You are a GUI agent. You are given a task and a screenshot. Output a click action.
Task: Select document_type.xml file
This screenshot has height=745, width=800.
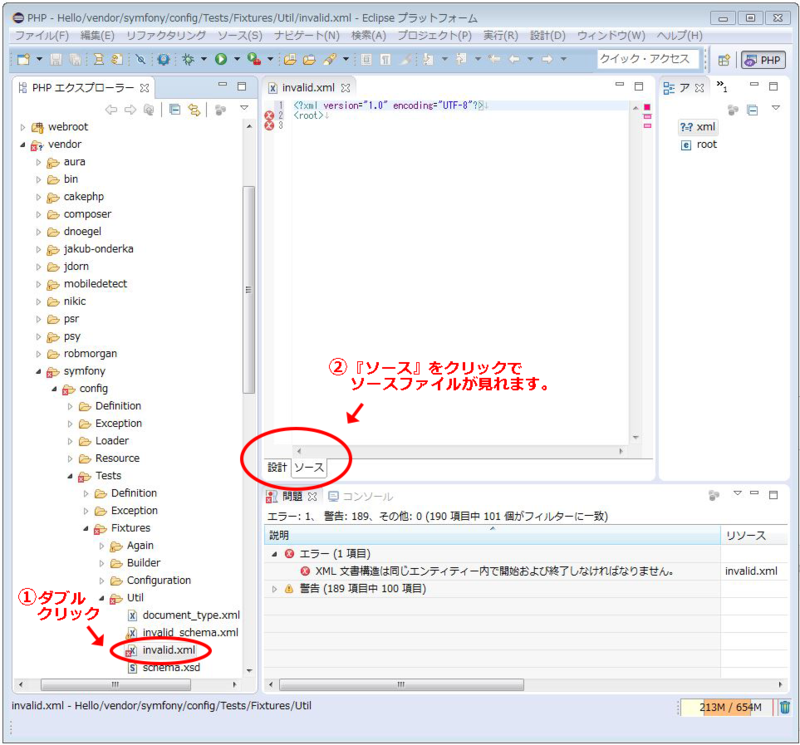coord(191,615)
